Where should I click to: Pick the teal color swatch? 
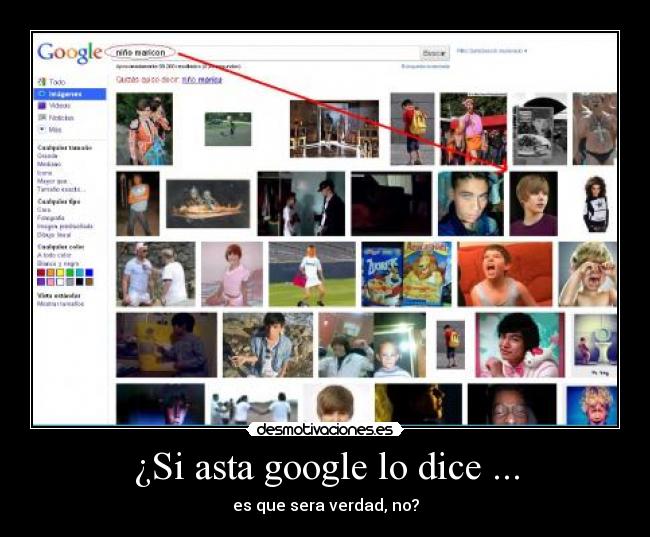(80, 273)
